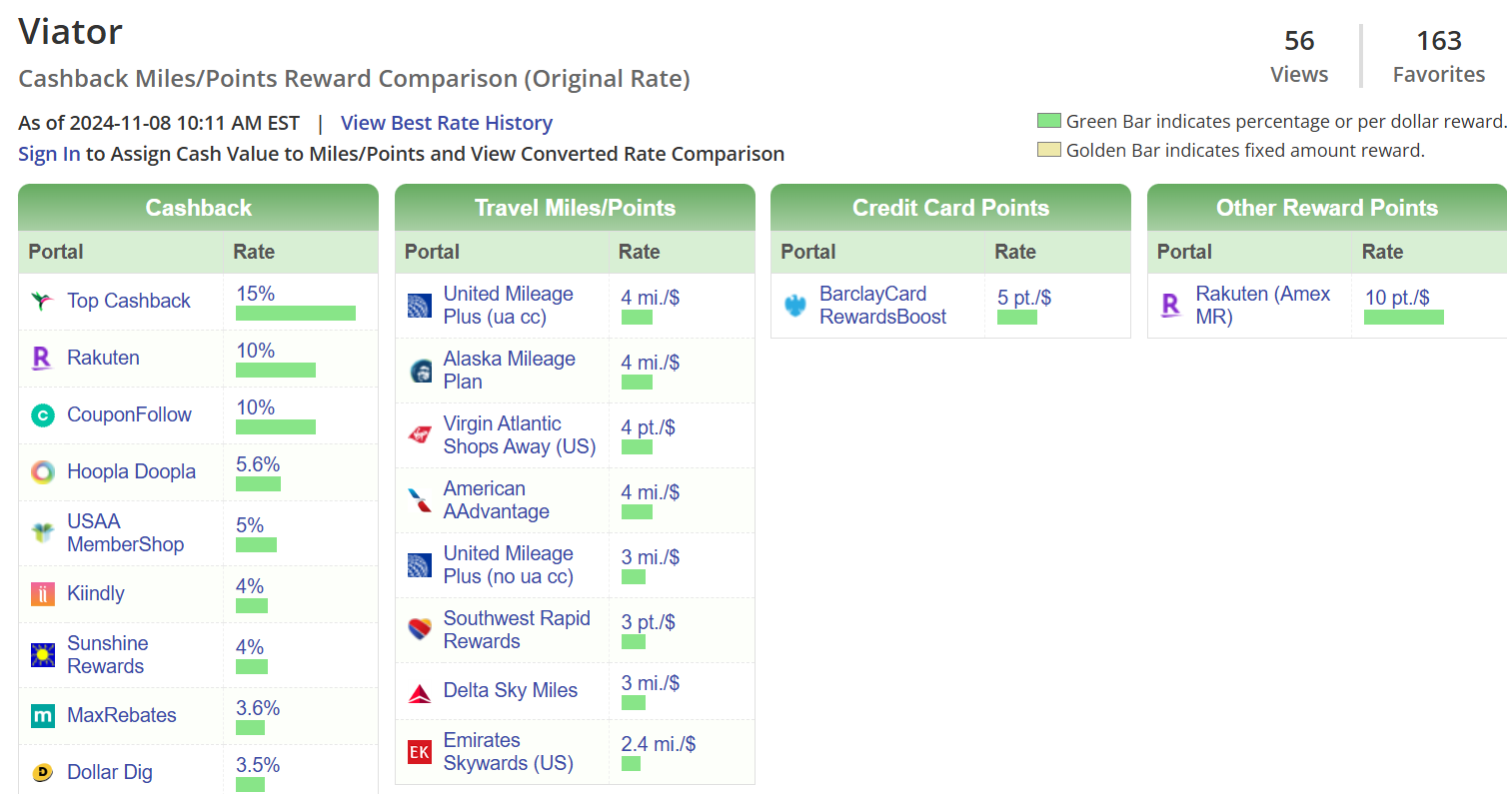Click the Rakuten logo in the Cashback column
The height and width of the screenshot is (794, 1512).
point(41,358)
